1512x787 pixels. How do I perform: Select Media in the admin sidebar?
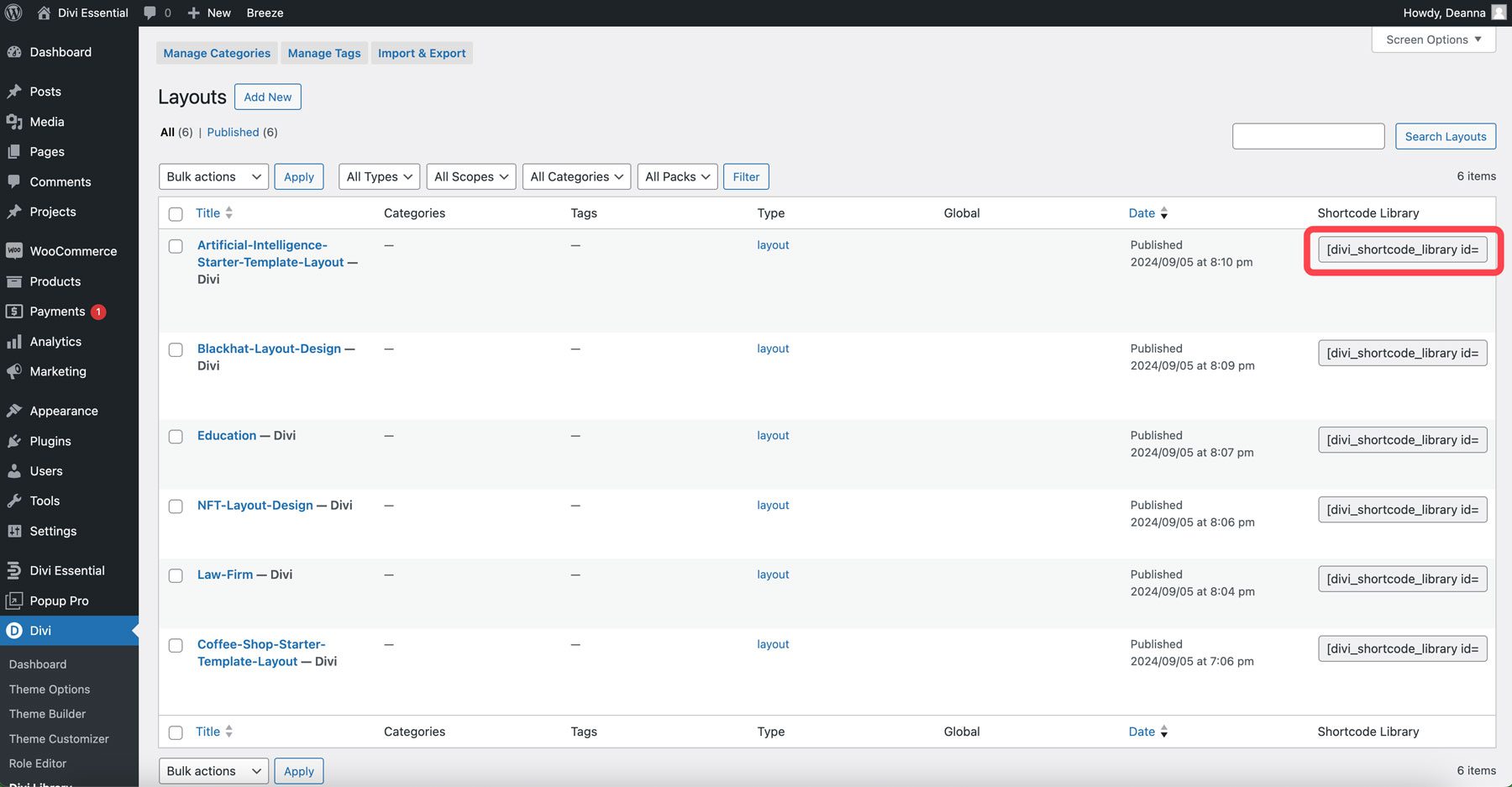(x=46, y=121)
